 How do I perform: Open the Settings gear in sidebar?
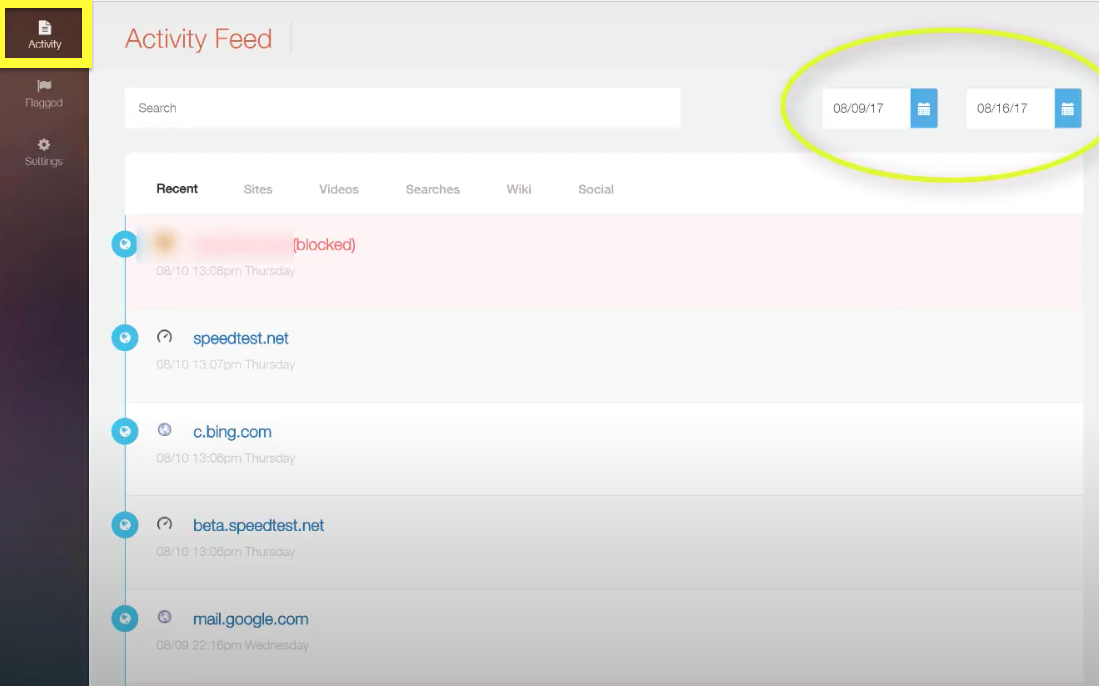(44, 152)
